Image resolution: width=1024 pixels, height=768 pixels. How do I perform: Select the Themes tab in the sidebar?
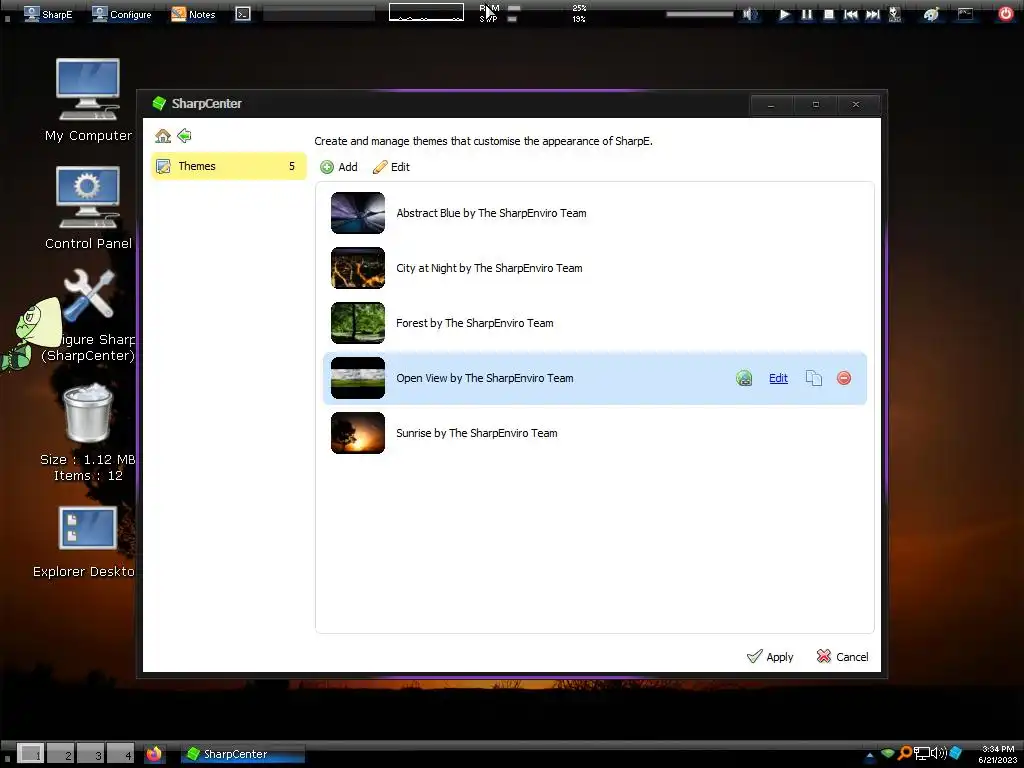229,166
